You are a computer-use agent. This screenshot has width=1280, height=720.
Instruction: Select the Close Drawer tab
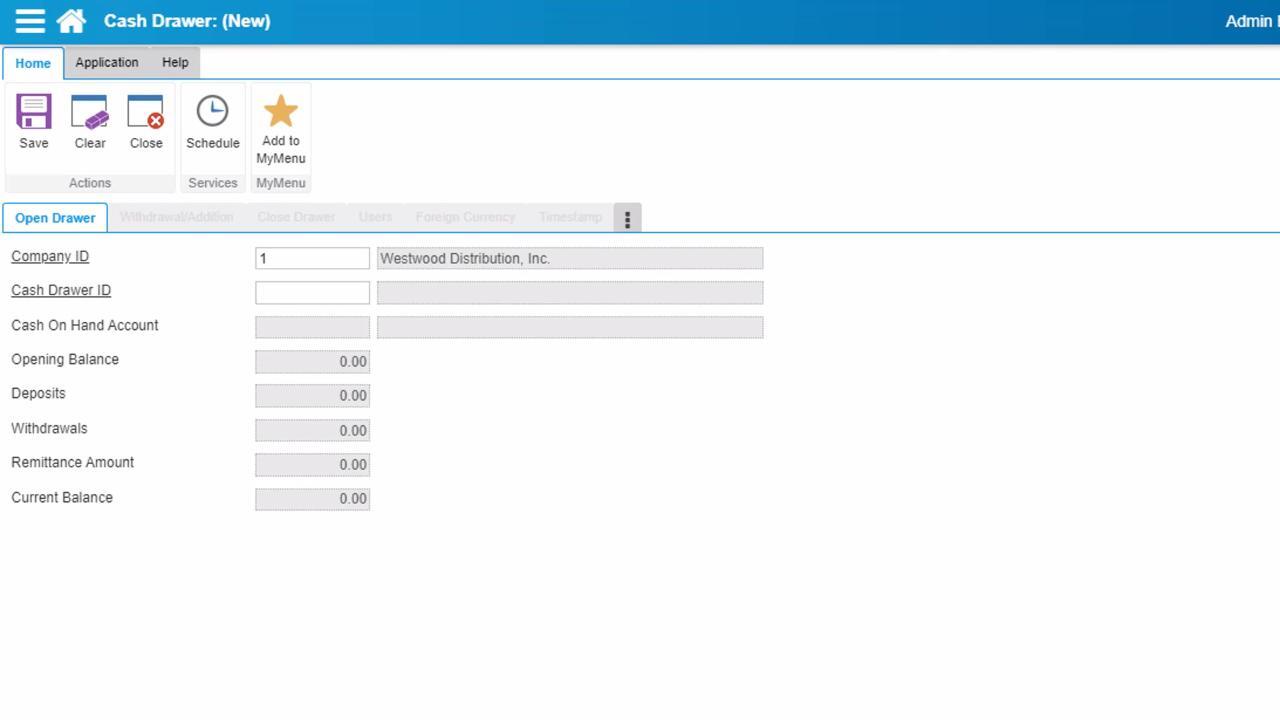pyautogui.click(x=296, y=217)
